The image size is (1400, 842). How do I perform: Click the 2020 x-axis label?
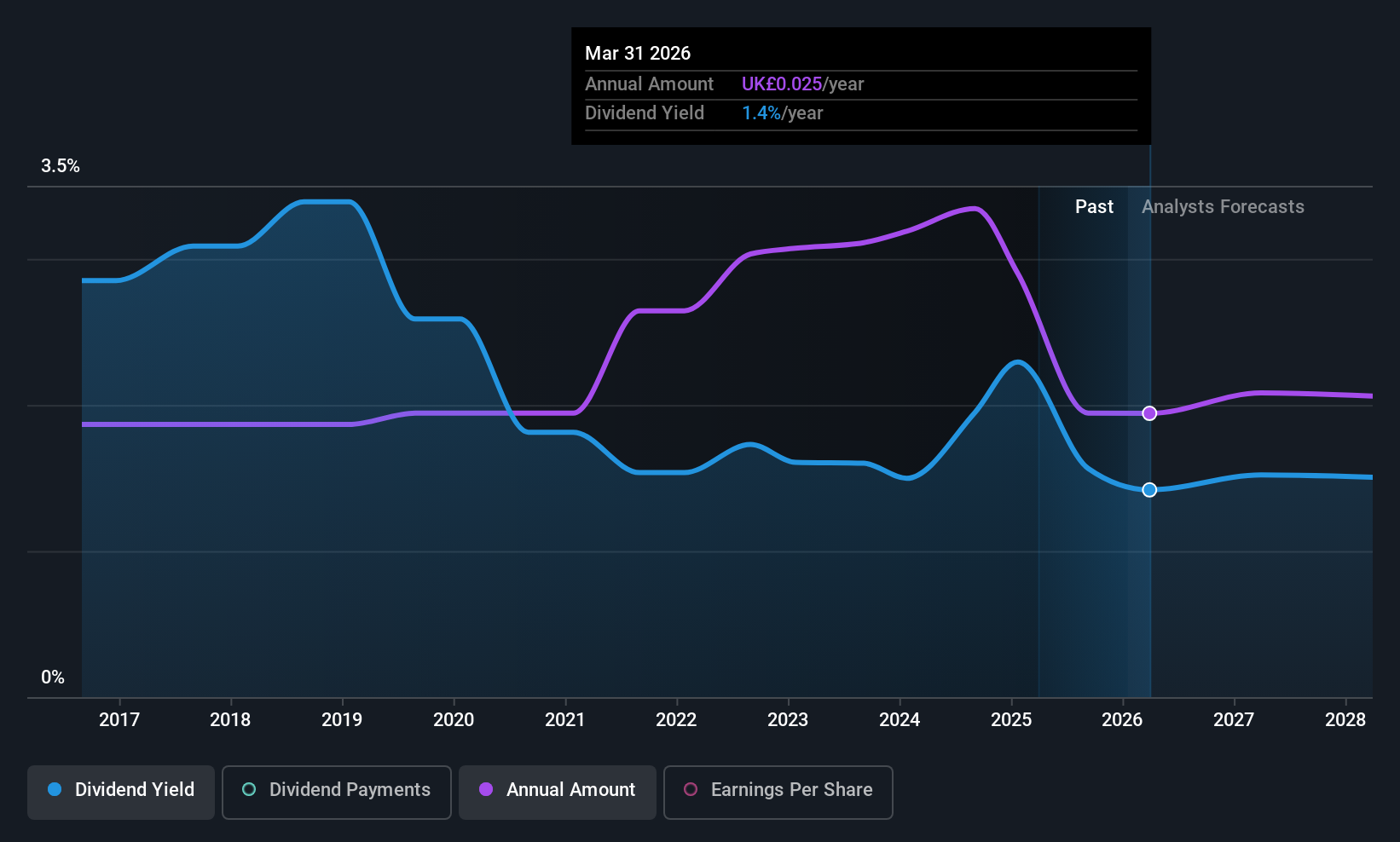(454, 719)
